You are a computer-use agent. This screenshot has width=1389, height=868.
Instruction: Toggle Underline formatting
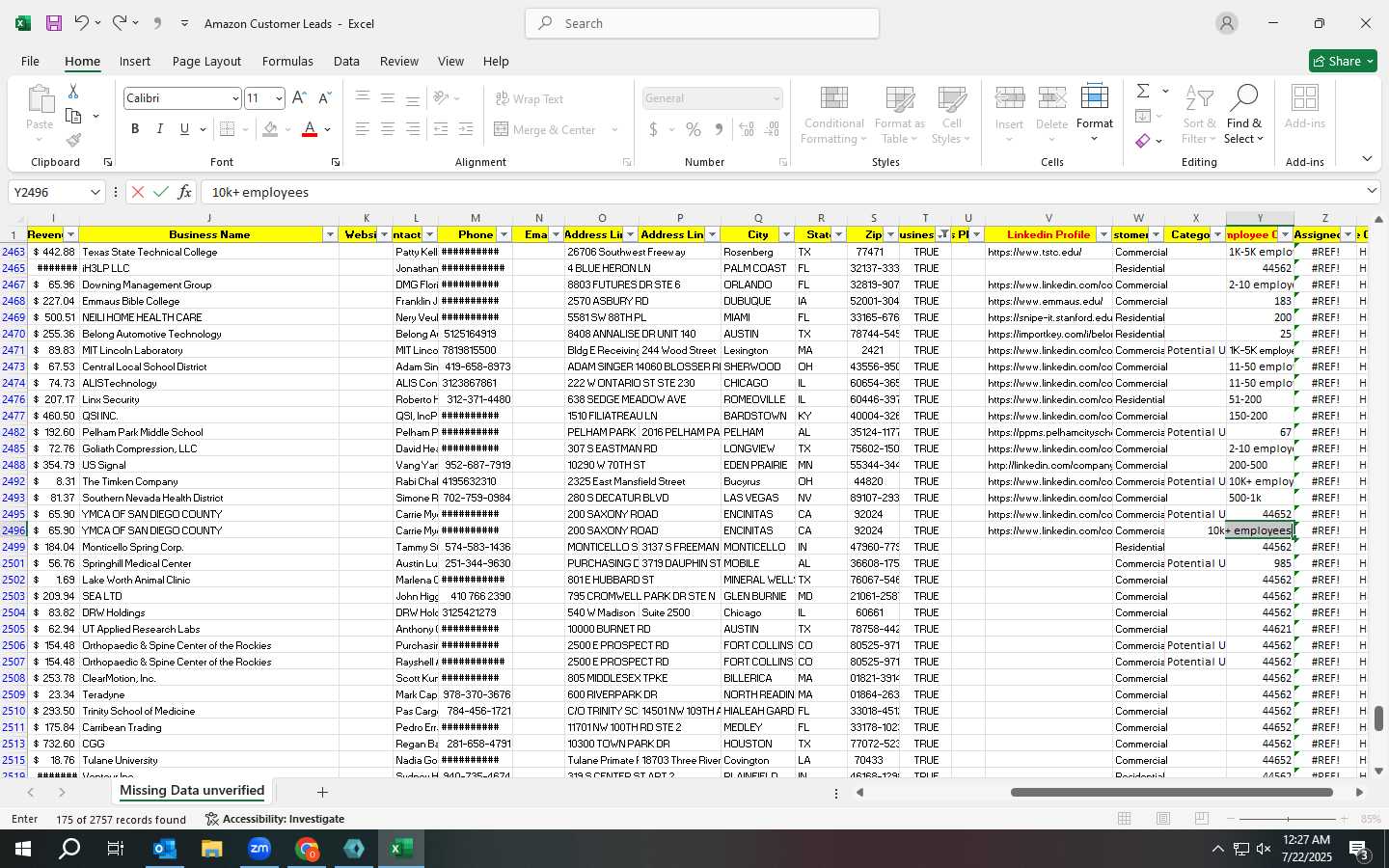pos(184,129)
